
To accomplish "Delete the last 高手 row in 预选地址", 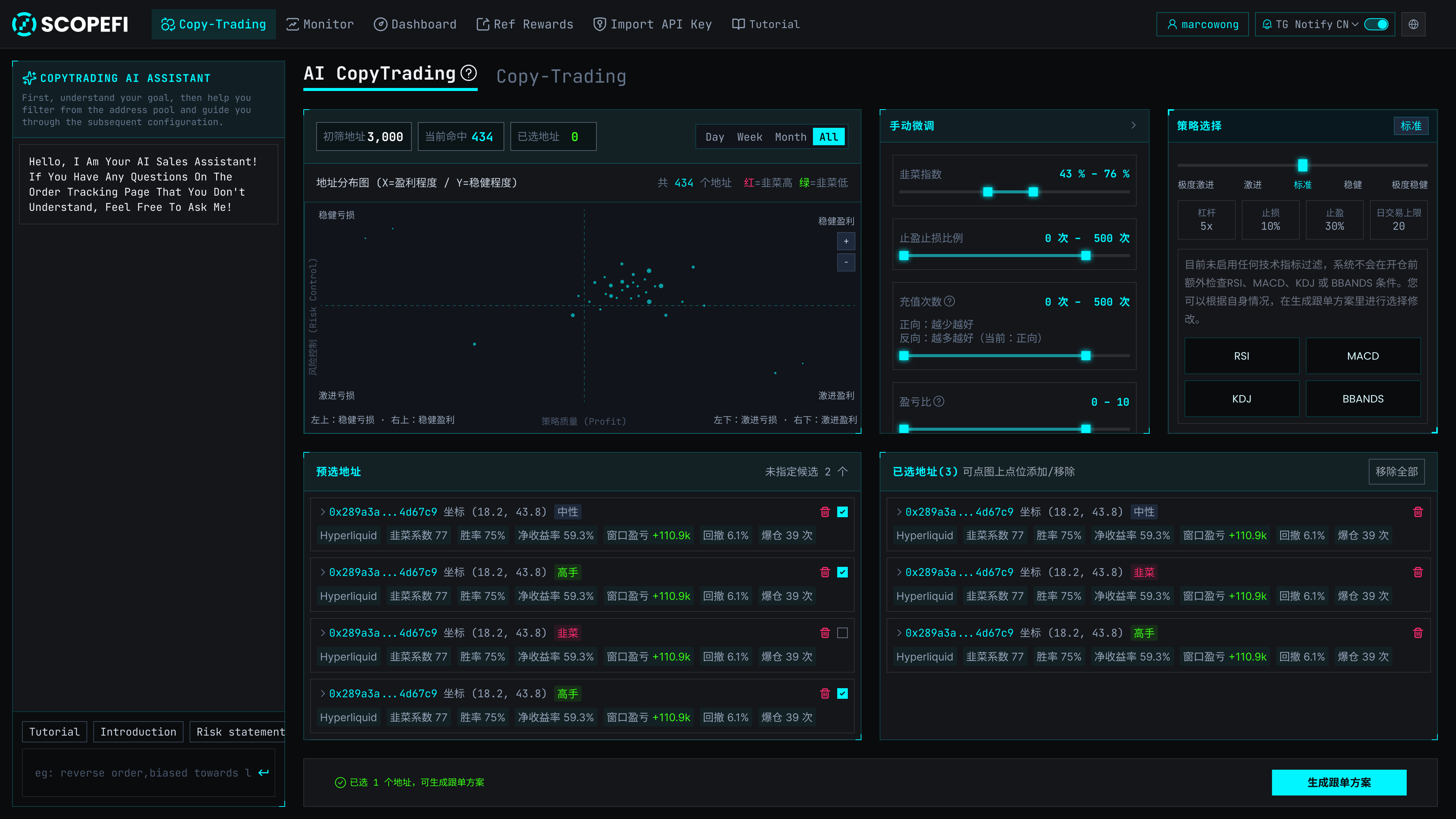I will (x=825, y=693).
